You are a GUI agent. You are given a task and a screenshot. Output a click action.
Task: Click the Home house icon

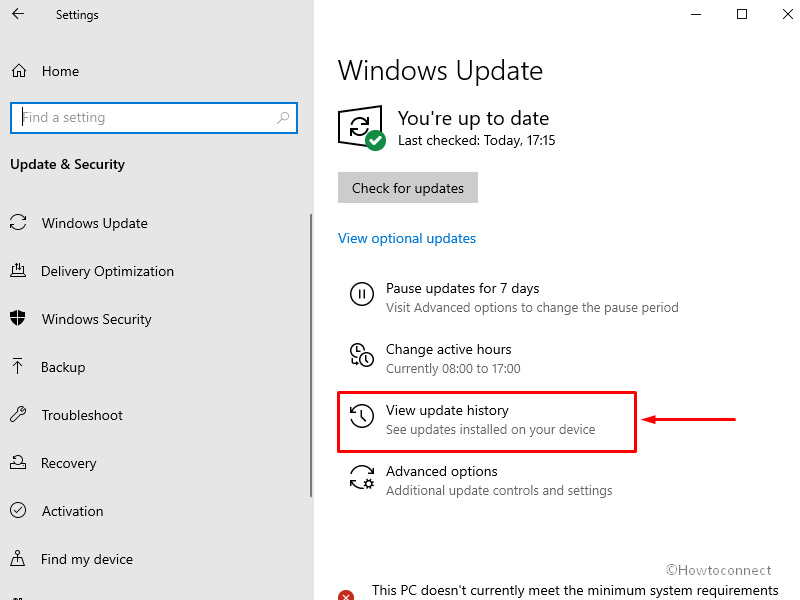19,70
